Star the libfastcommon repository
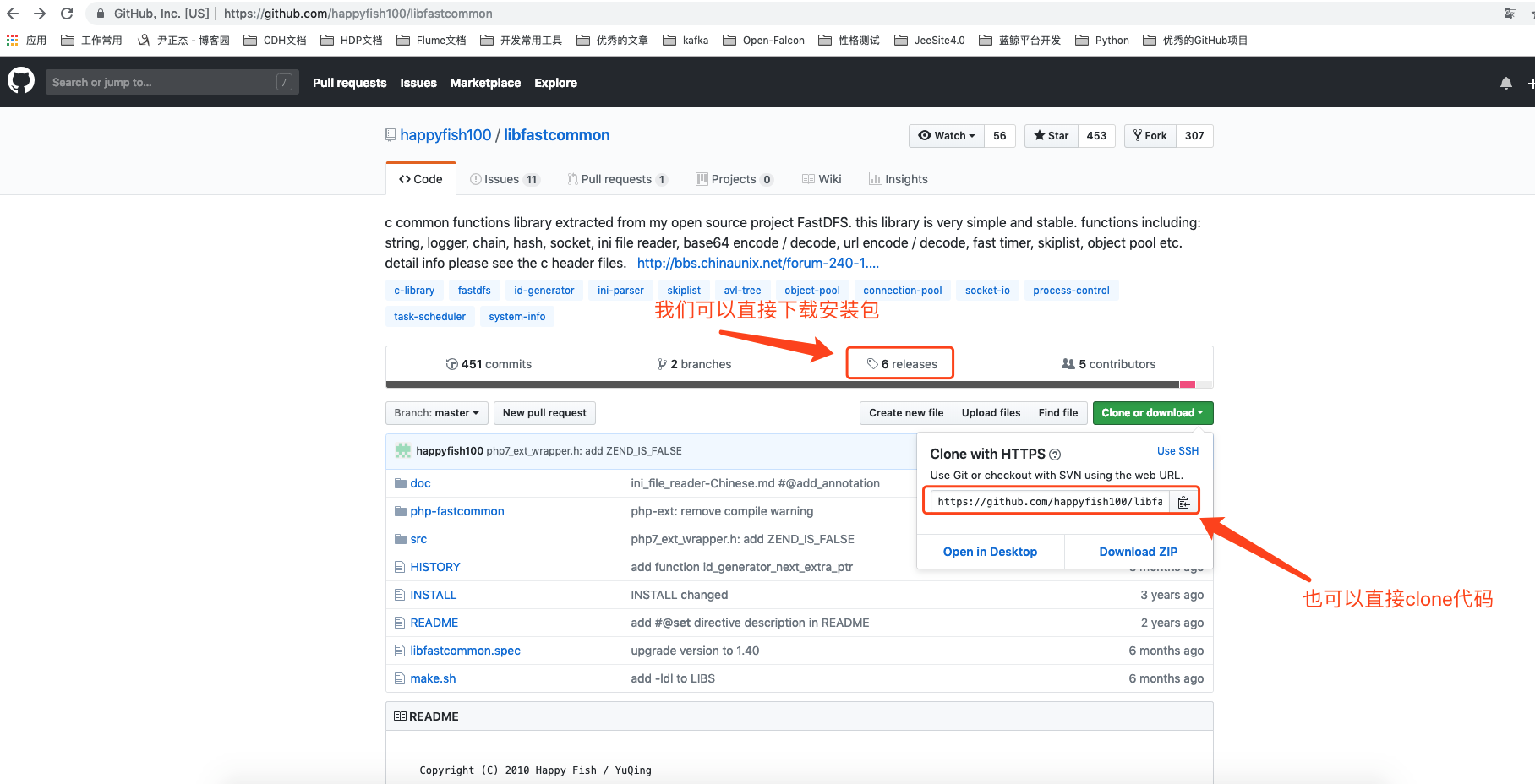This screenshot has width=1535, height=784. pyautogui.click(x=1051, y=135)
